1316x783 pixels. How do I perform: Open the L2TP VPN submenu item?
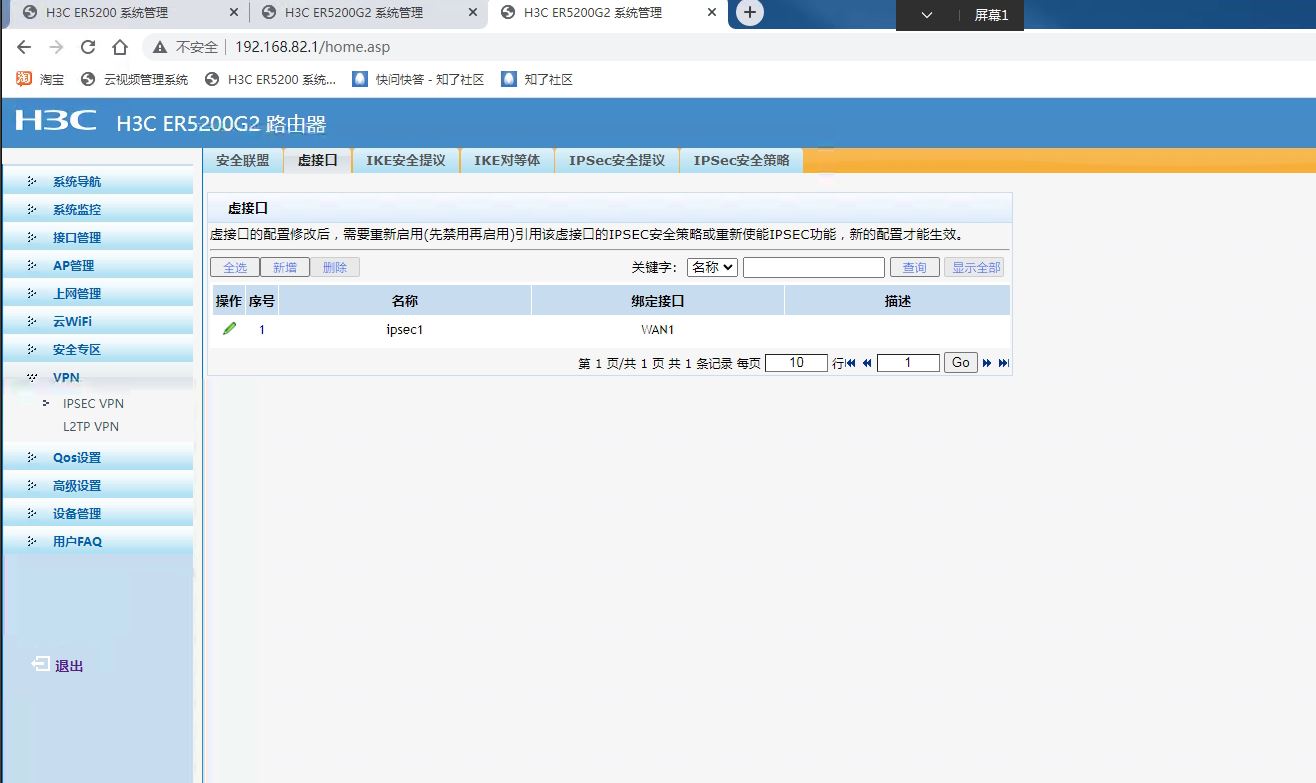coord(91,426)
